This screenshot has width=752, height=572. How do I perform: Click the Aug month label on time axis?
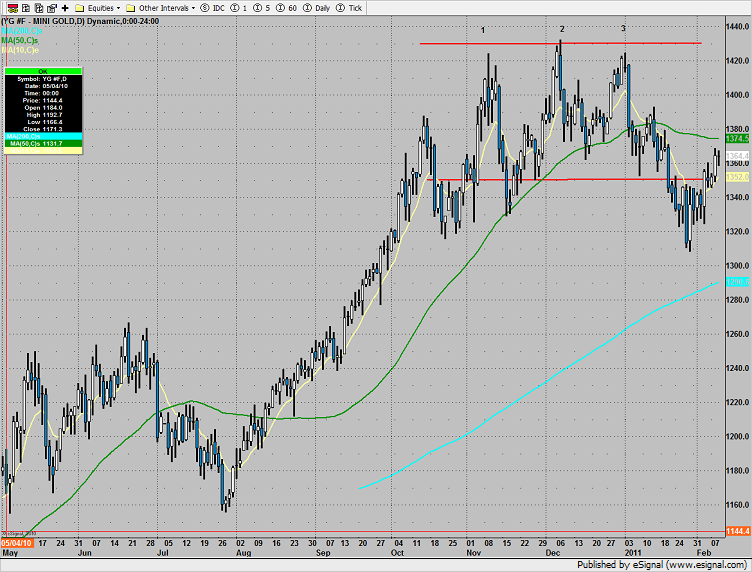(x=244, y=553)
